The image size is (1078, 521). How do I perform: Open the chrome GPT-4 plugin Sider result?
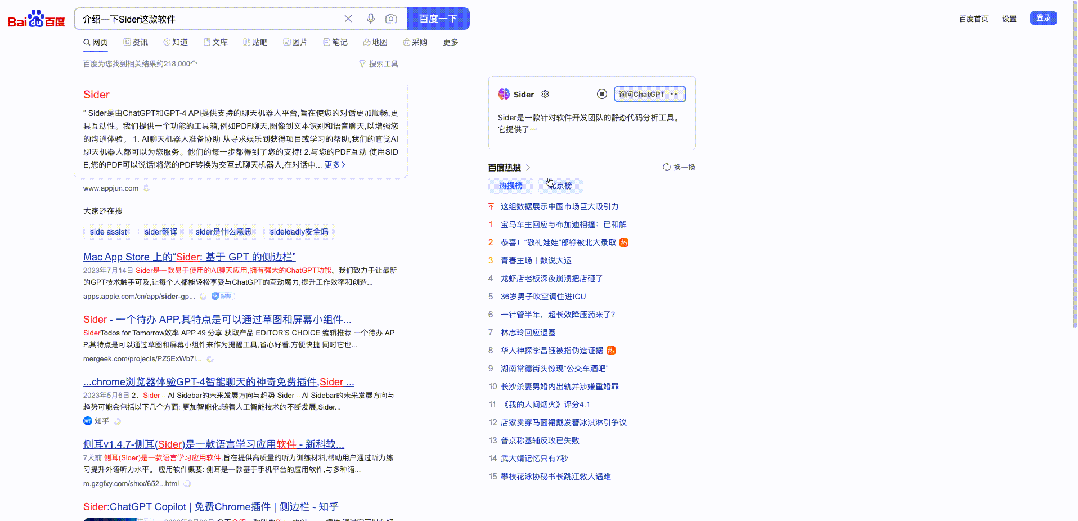(219, 381)
